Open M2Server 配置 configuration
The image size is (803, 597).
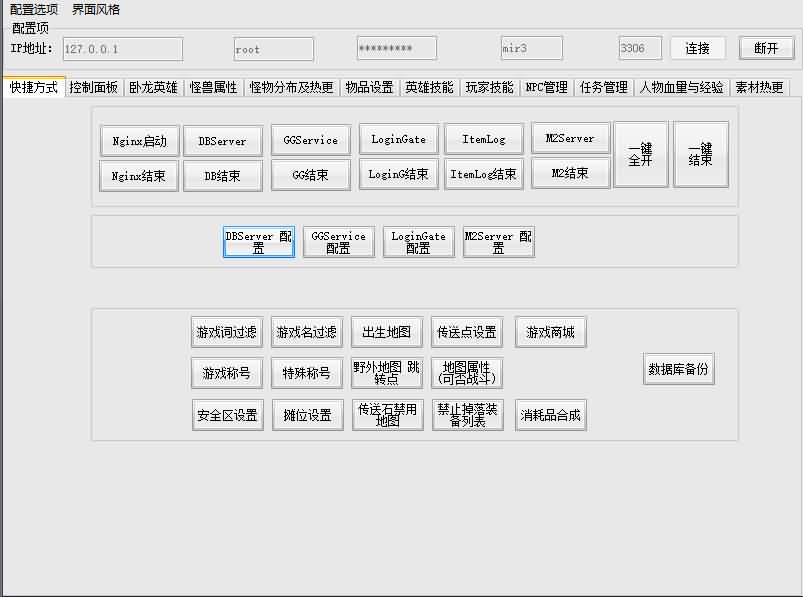(x=497, y=241)
